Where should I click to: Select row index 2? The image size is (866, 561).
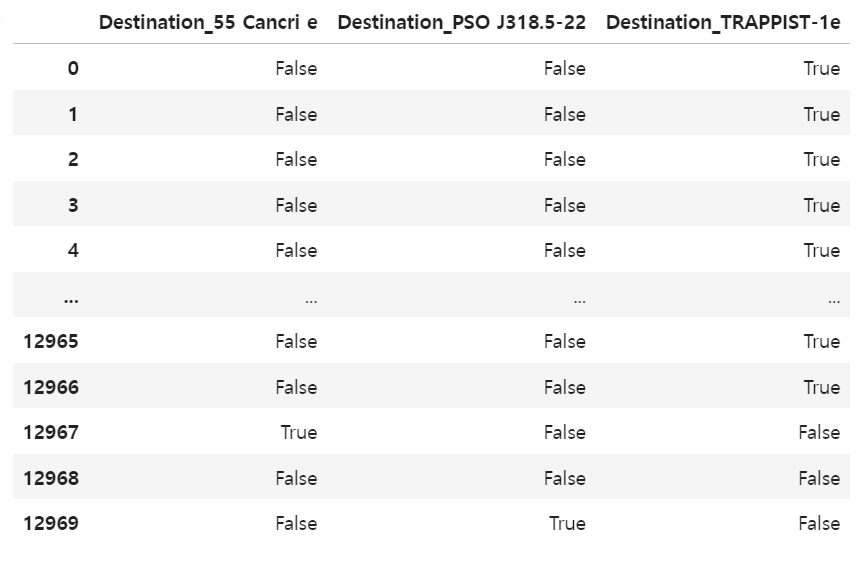tap(73, 160)
